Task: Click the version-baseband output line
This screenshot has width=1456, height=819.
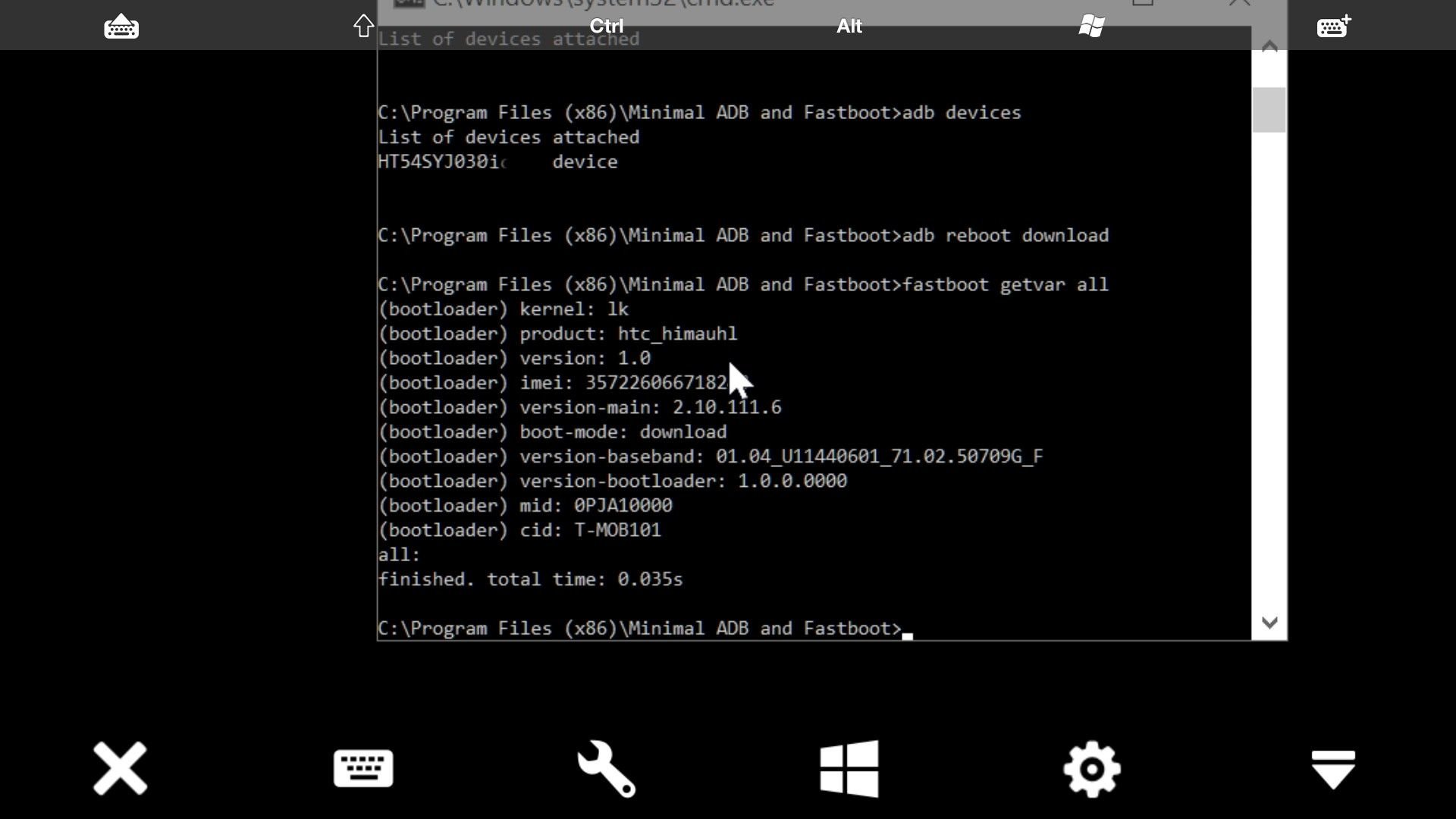Action: coord(711,457)
